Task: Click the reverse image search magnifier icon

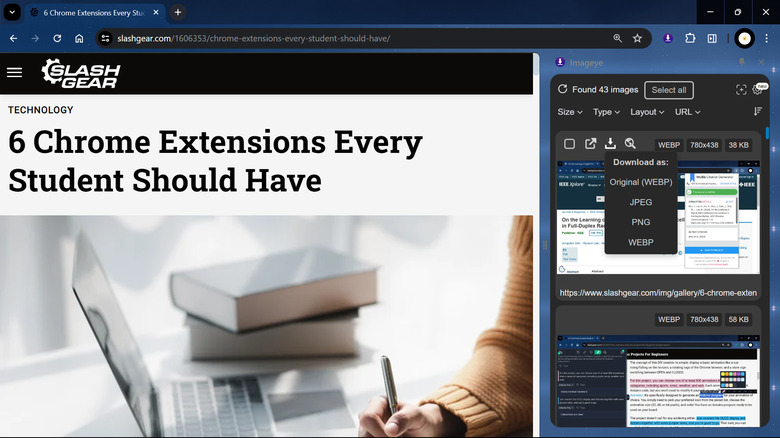Action: pyautogui.click(x=630, y=144)
